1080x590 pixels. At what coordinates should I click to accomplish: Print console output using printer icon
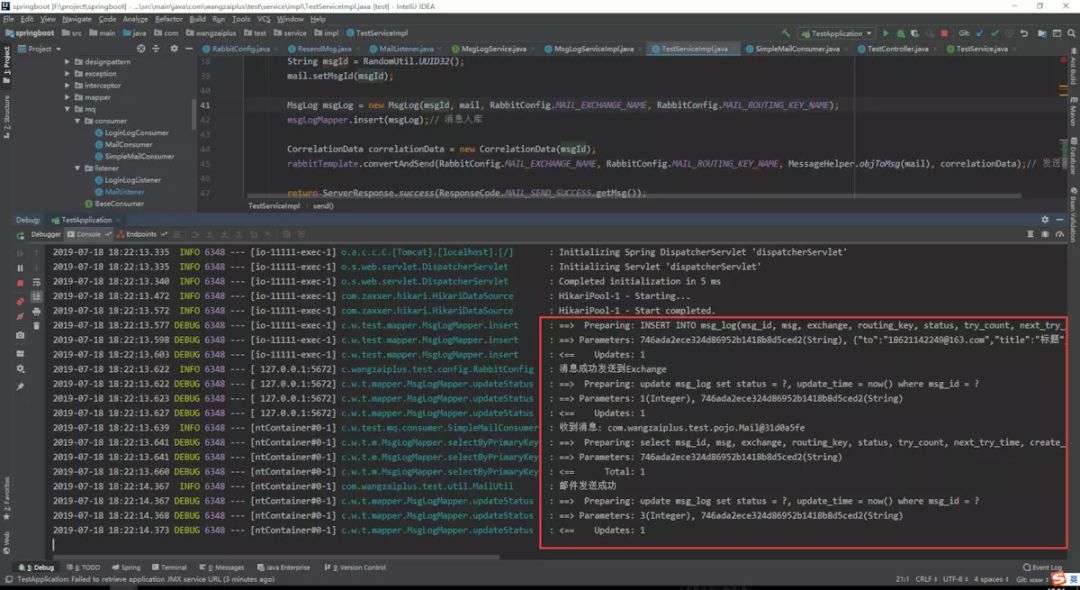37,311
